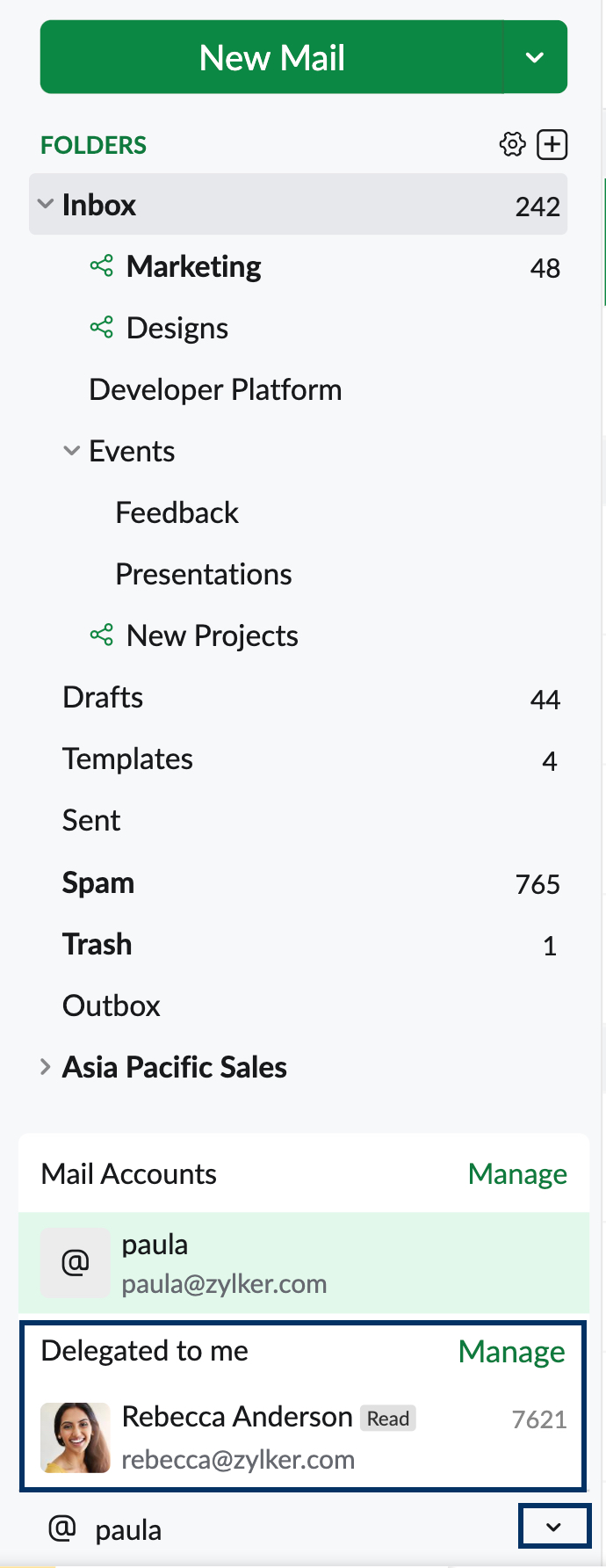Click the @ icon in the bottom account bar

click(61, 1528)
